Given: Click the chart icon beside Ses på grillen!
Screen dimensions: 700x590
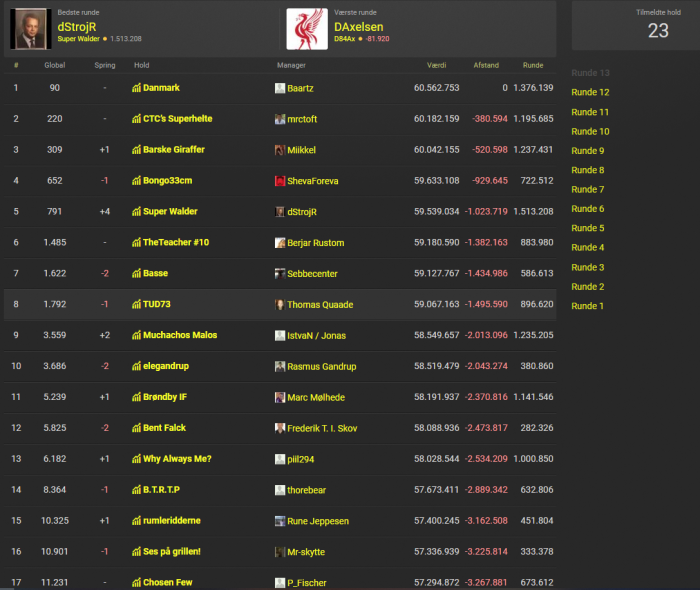Looking at the screenshot, I should click(x=136, y=552).
